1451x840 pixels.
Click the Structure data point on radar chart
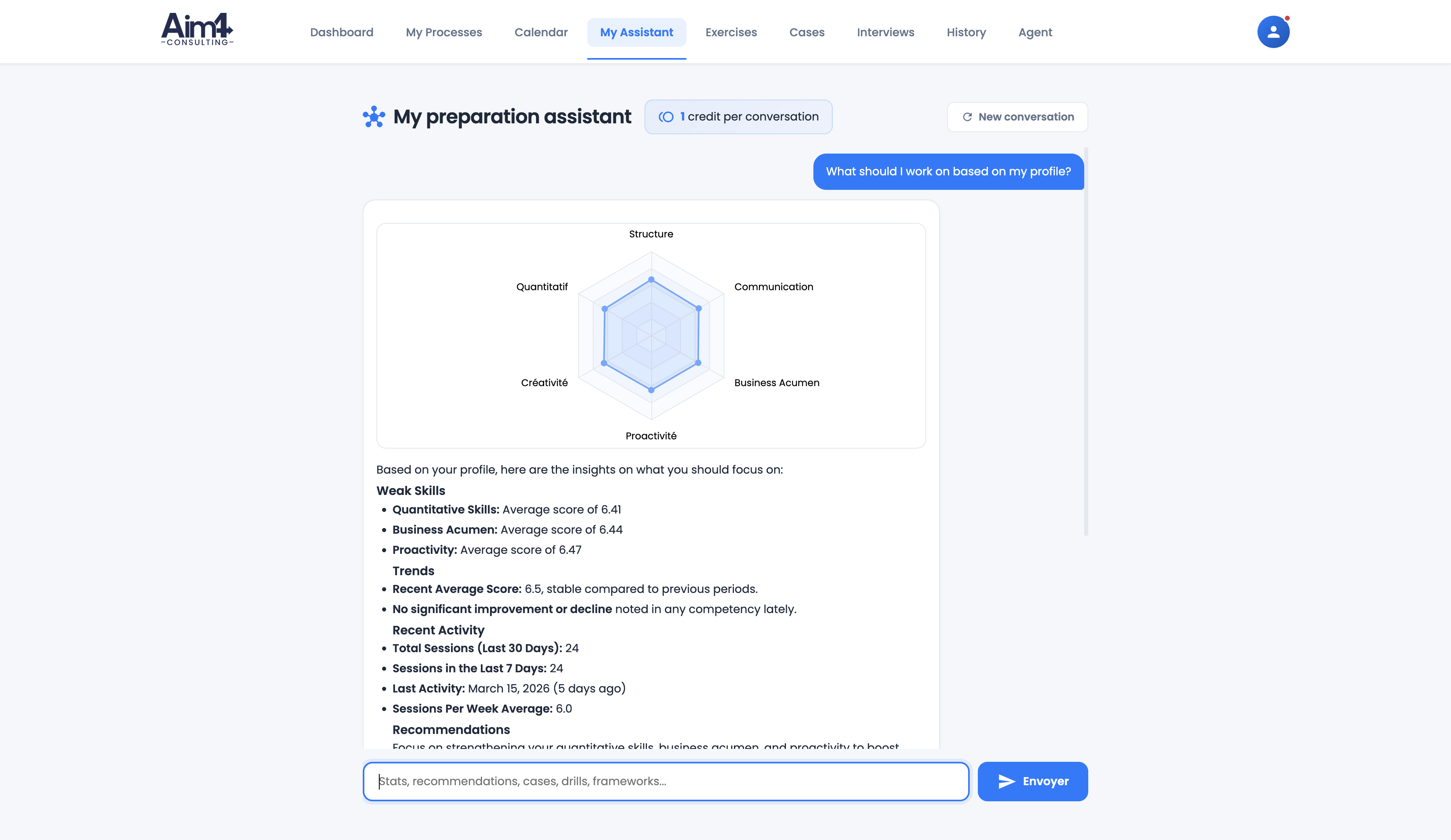pyautogui.click(x=651, y=280)
